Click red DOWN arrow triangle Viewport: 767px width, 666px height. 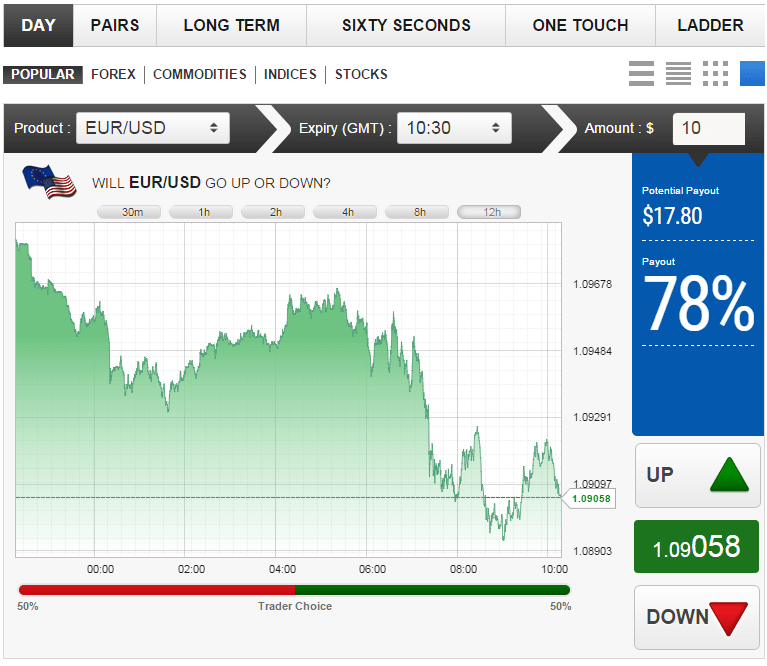point(729,618)
